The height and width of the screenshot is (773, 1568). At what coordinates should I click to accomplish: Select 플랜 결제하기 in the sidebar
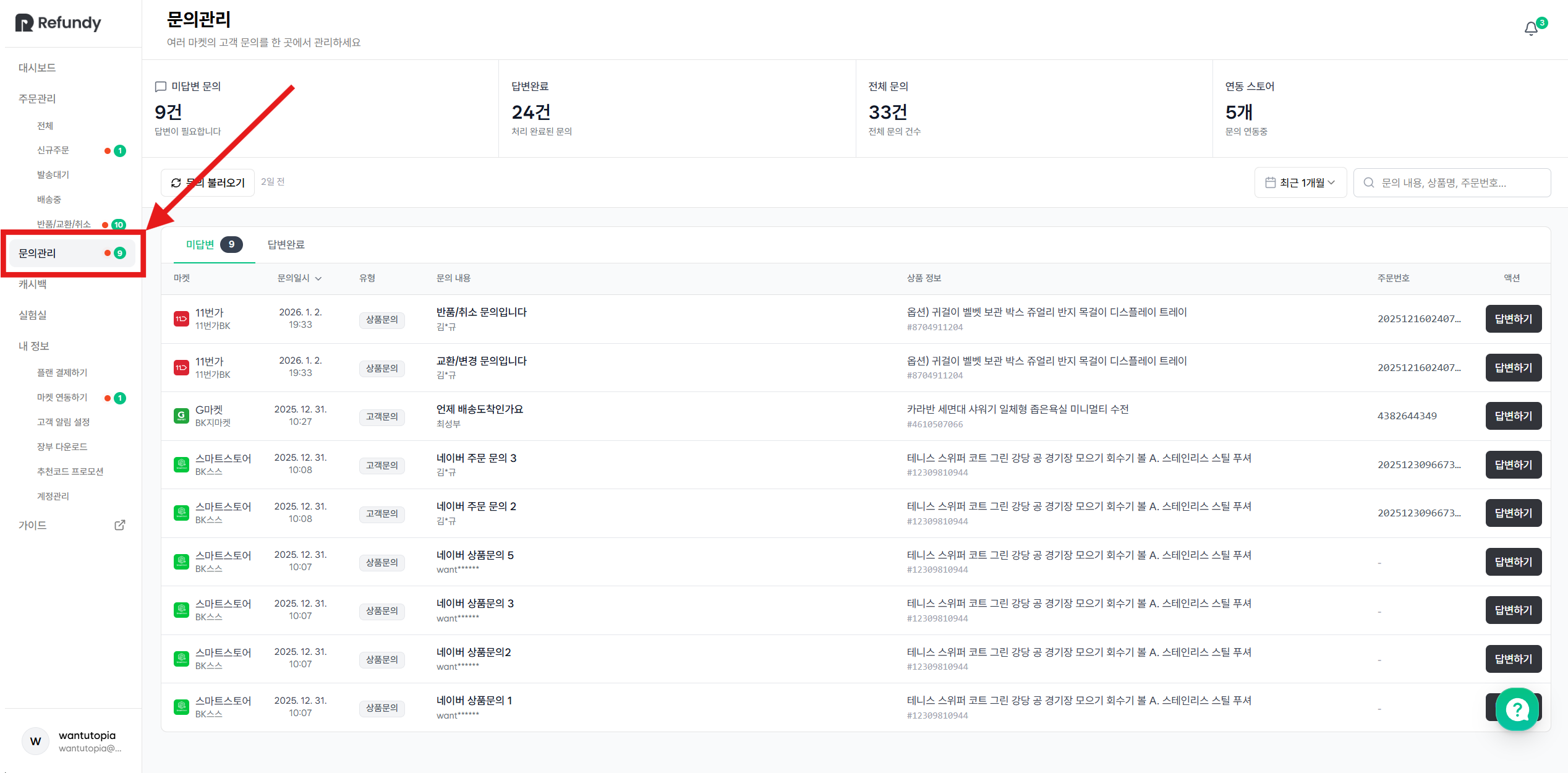tap(62, 373)
